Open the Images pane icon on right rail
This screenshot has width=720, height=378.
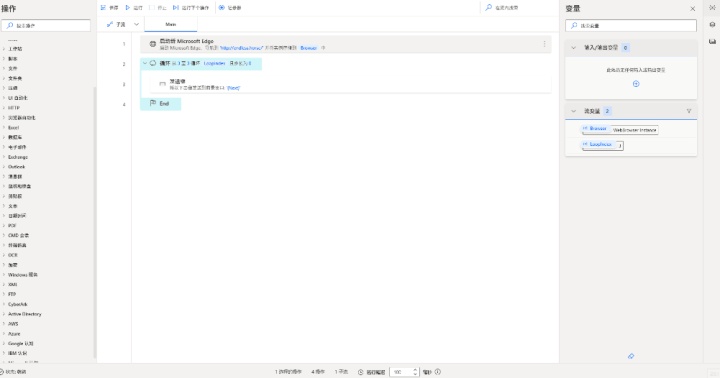click(712, 41)
